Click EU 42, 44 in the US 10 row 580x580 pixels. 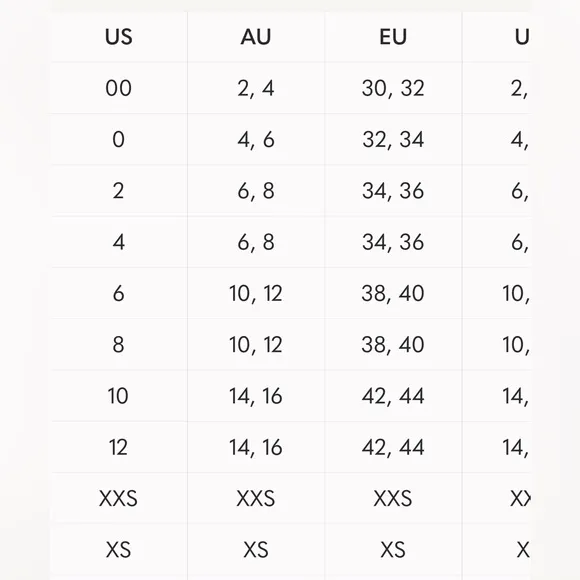click(x=393, y=396)
